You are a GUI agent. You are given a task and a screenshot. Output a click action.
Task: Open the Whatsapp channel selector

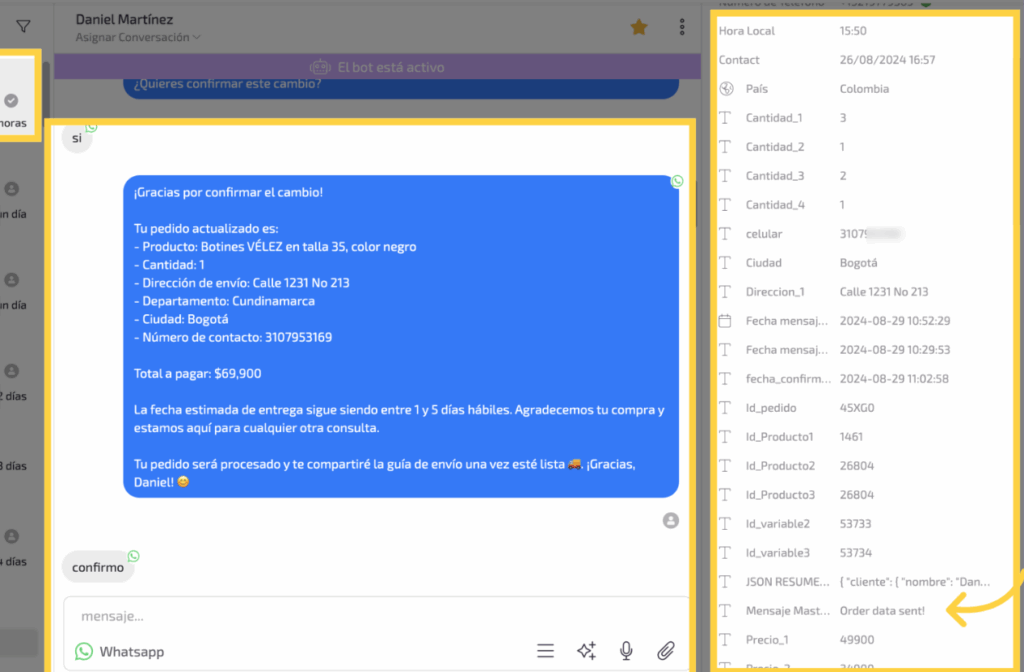120,651
